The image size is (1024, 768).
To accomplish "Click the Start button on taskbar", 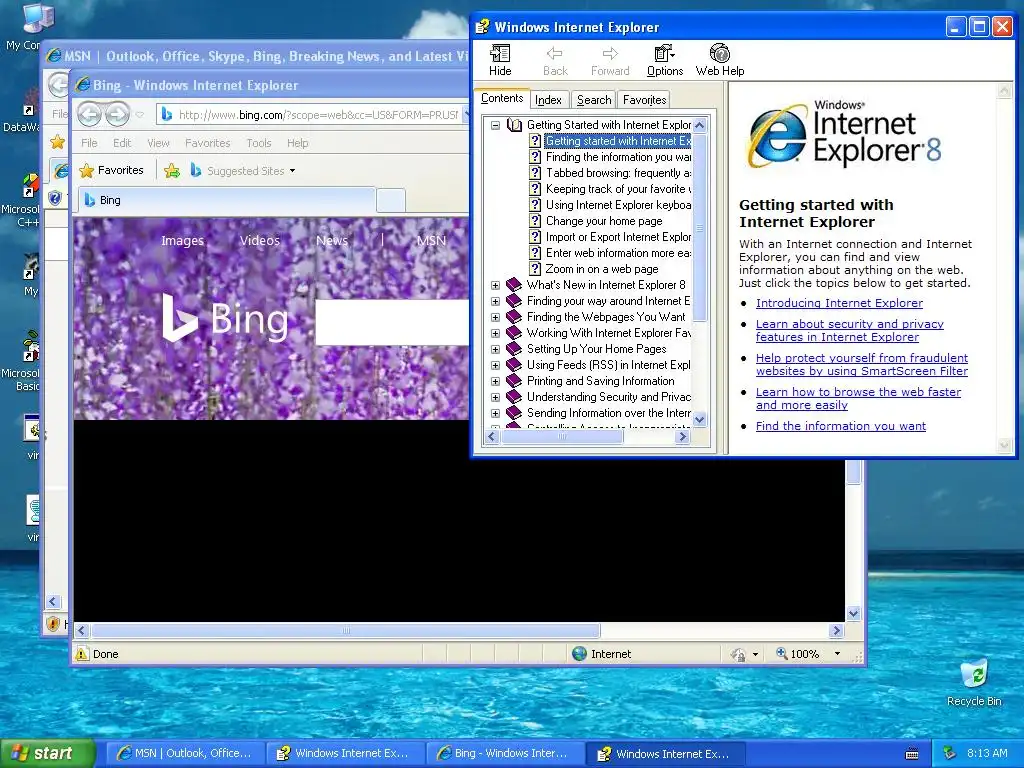I will coord(47,753).
